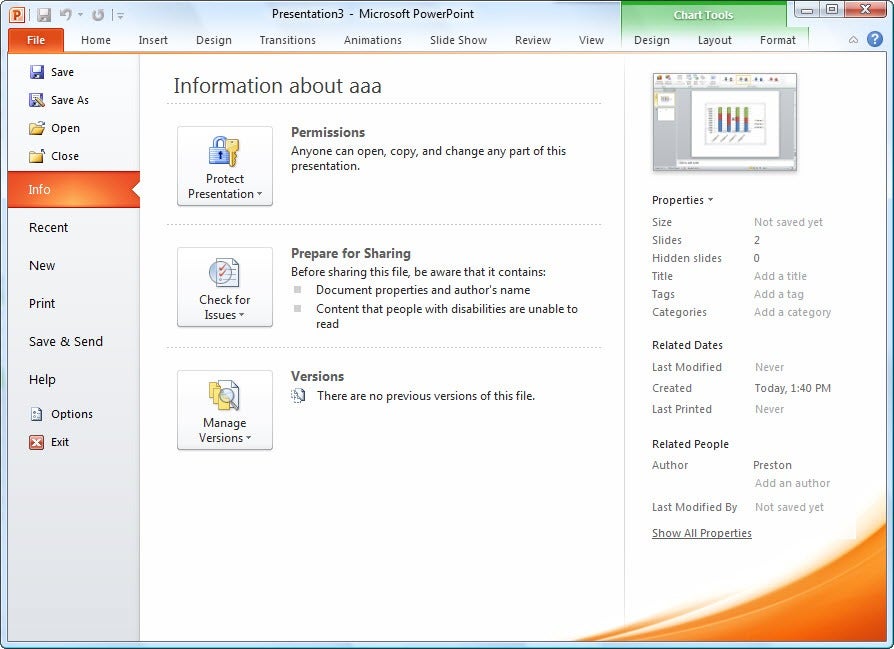Click the Versions document icon beside the no-versions text

click(x=298, y=395)
